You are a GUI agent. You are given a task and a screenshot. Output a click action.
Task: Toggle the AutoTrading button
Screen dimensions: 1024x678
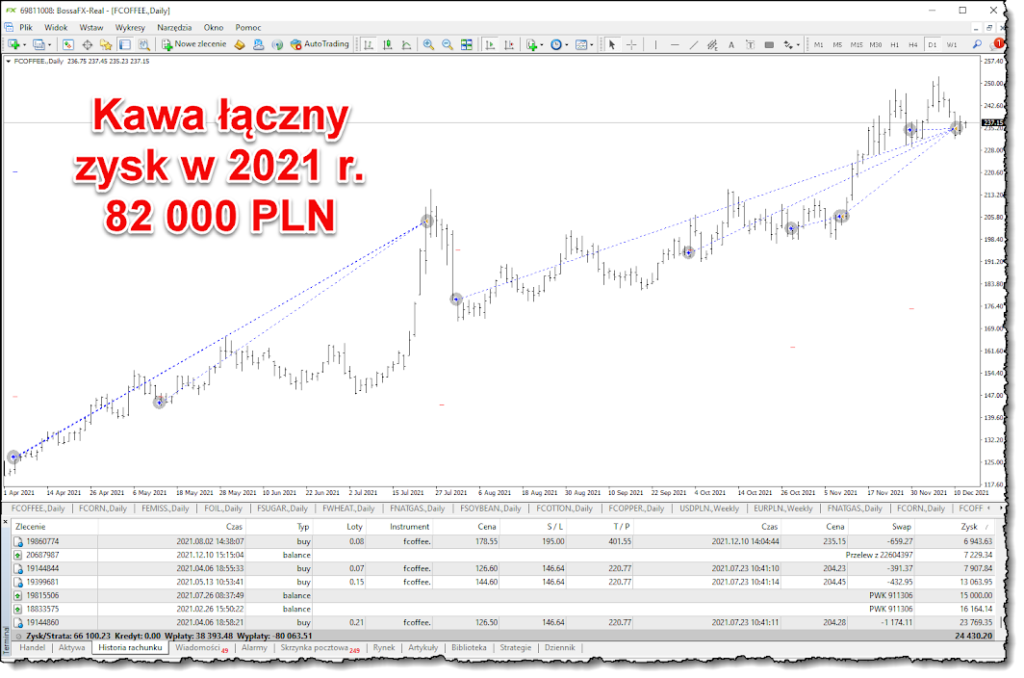[319, 44]
